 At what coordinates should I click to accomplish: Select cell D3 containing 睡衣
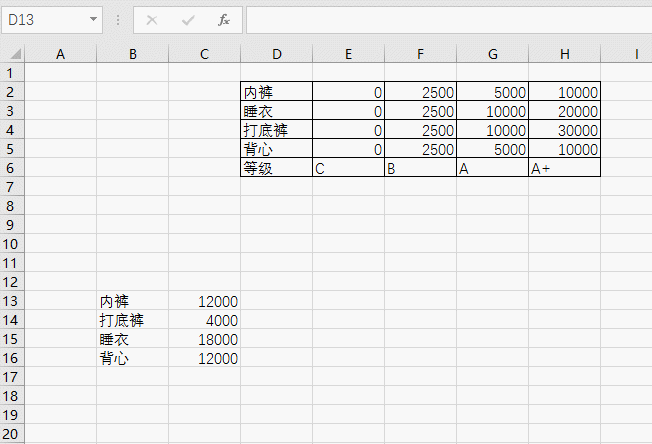coord(277,111)
